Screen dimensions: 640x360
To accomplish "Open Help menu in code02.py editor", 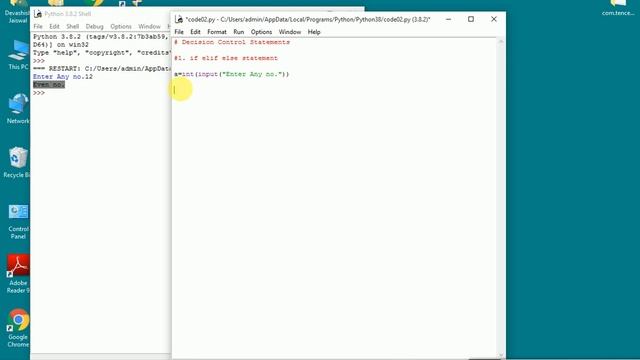I will click(314, 32).
